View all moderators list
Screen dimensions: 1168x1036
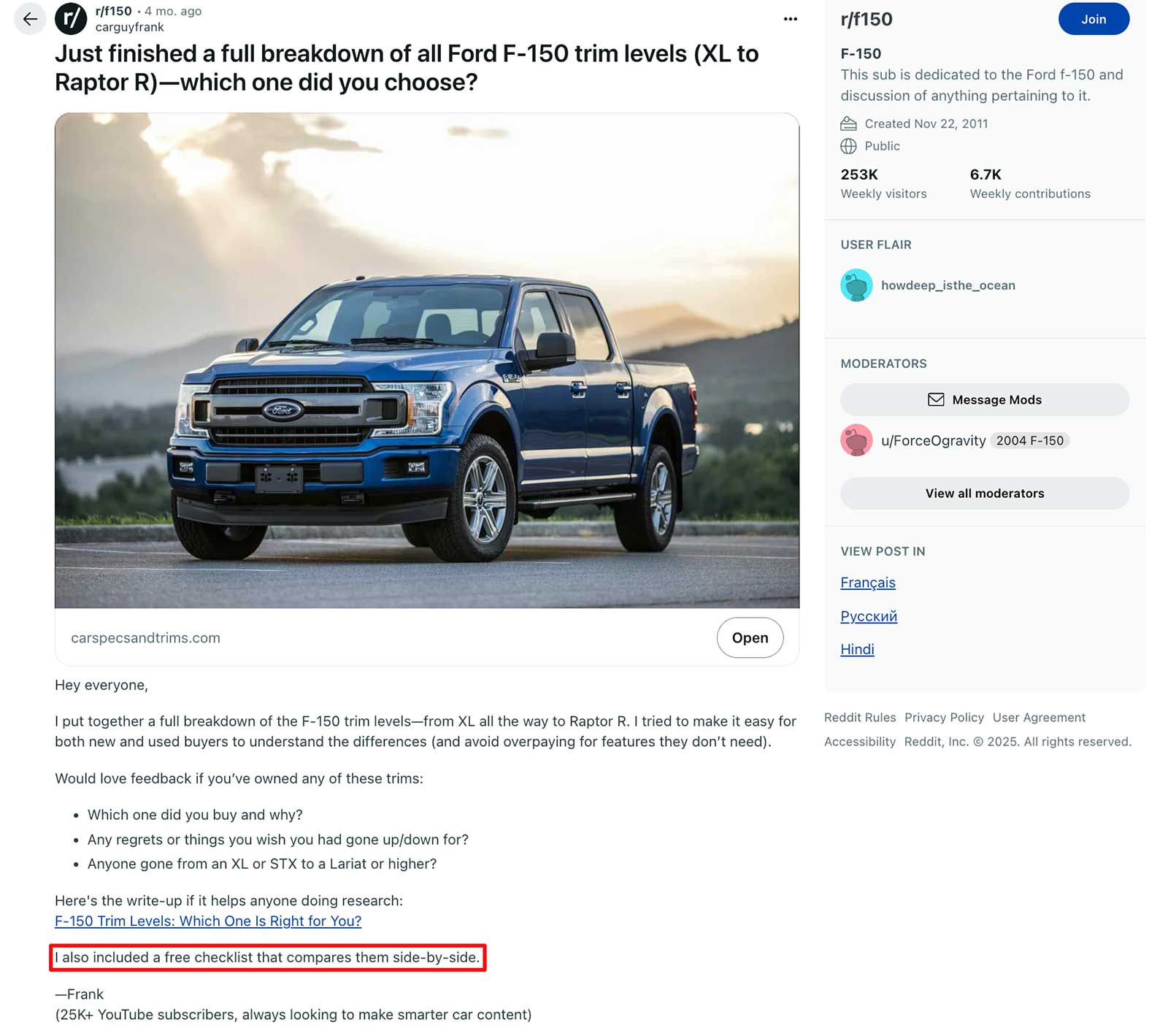coord(984,494)
